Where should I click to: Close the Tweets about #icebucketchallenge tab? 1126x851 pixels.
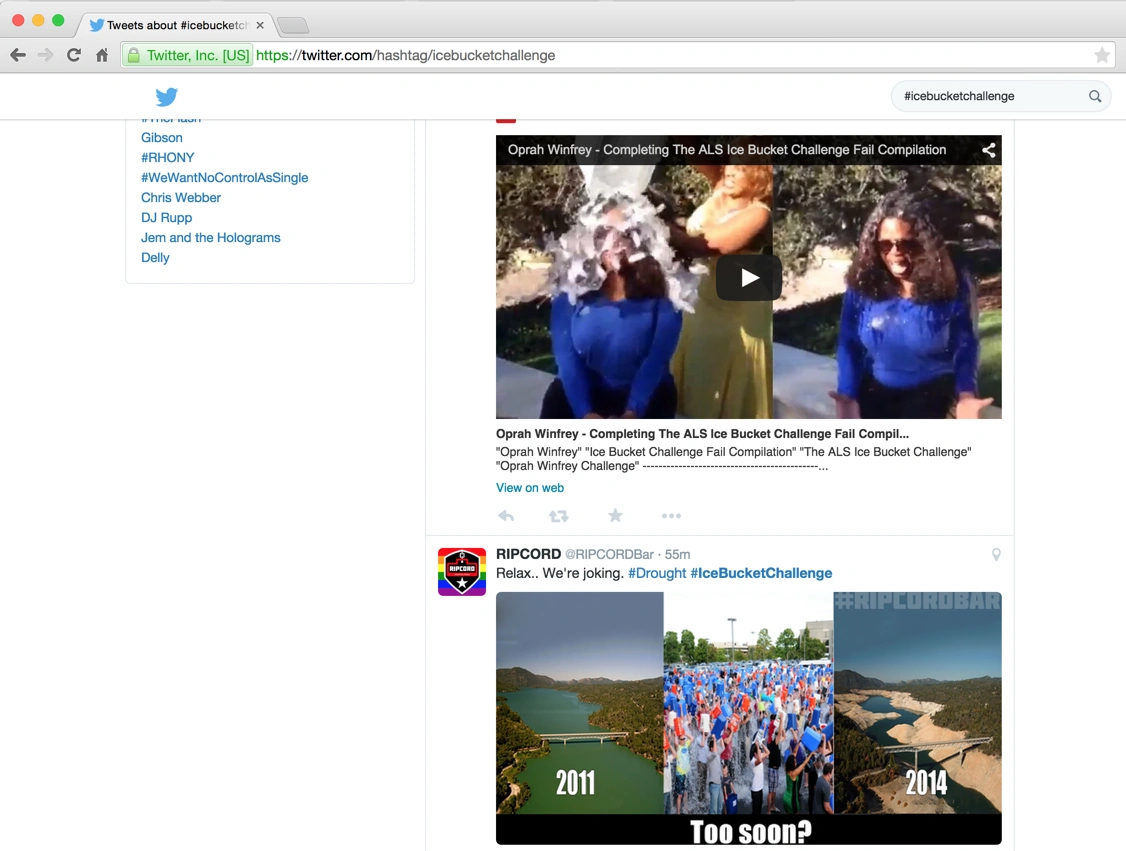tap(260, 25)
